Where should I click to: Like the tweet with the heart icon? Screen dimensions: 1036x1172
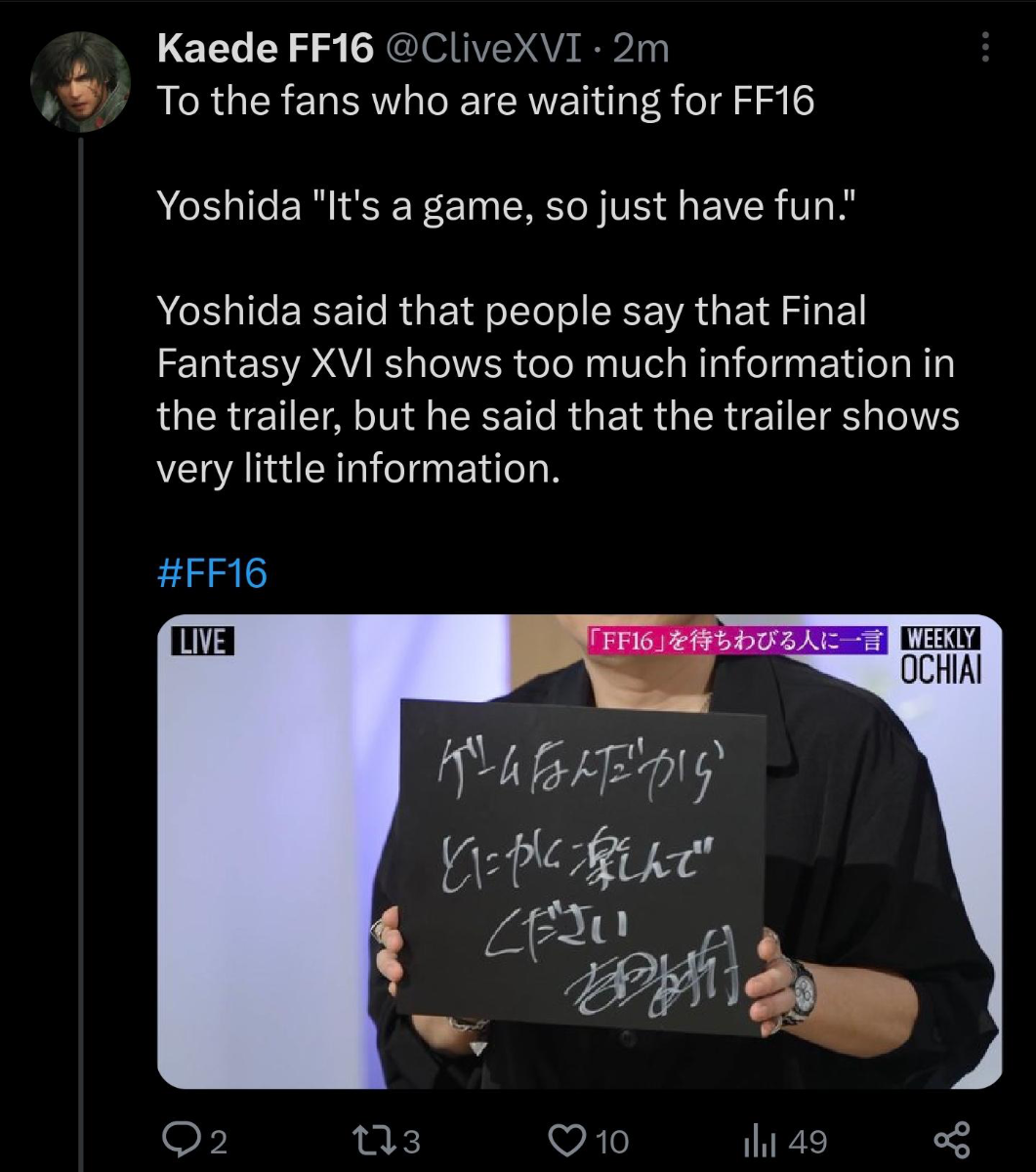(568, 1142)
